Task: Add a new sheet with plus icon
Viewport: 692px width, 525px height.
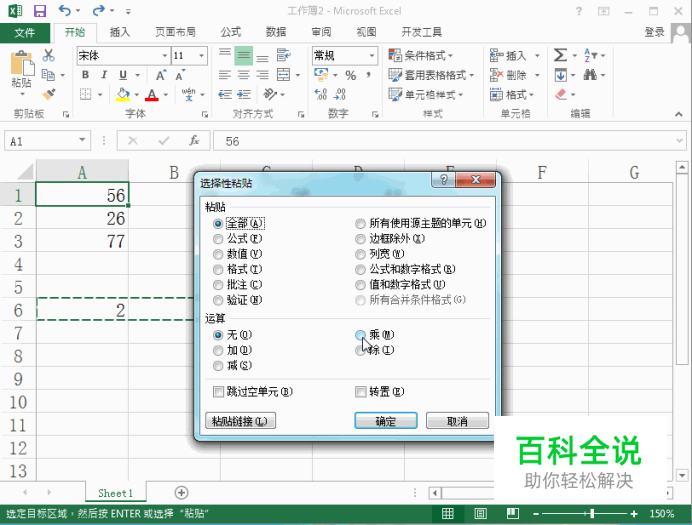Action: coord(181,492)
